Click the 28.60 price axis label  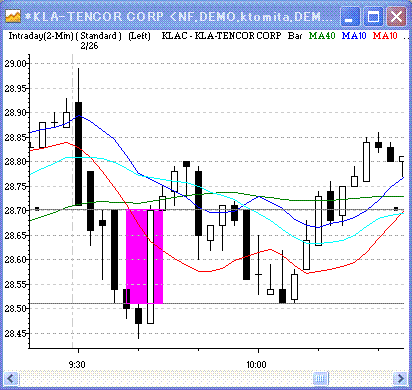tap(16, 260)
